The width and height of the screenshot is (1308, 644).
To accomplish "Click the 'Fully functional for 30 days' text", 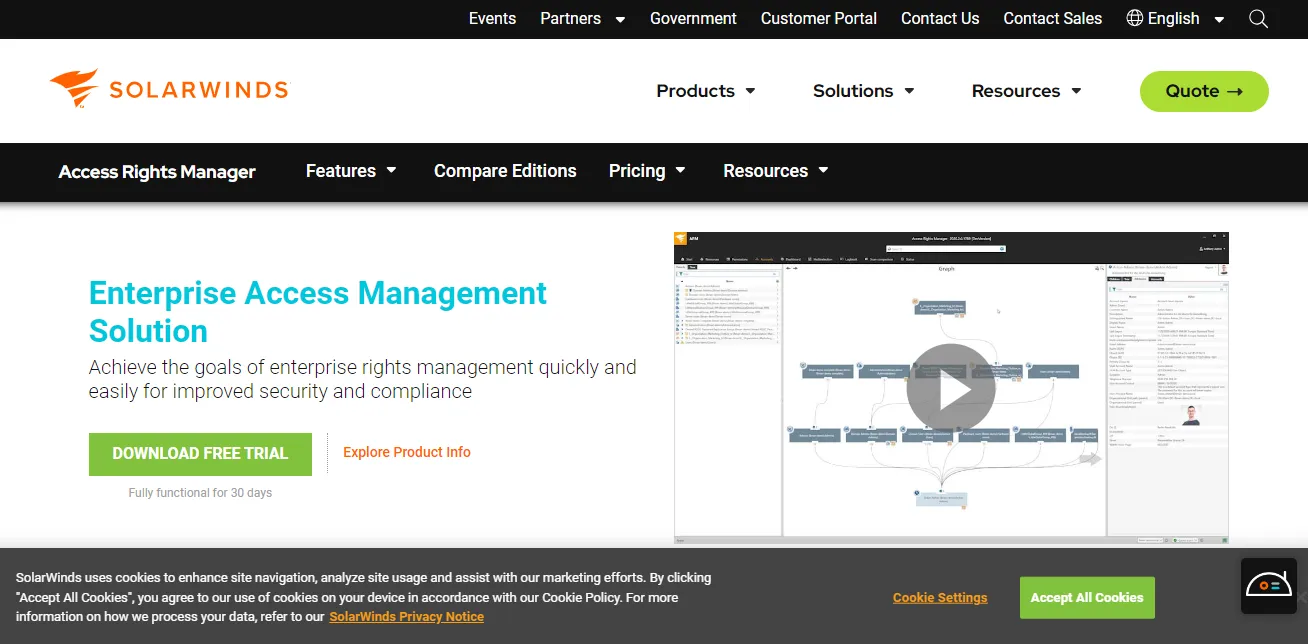I will click(x=200, y=493).
